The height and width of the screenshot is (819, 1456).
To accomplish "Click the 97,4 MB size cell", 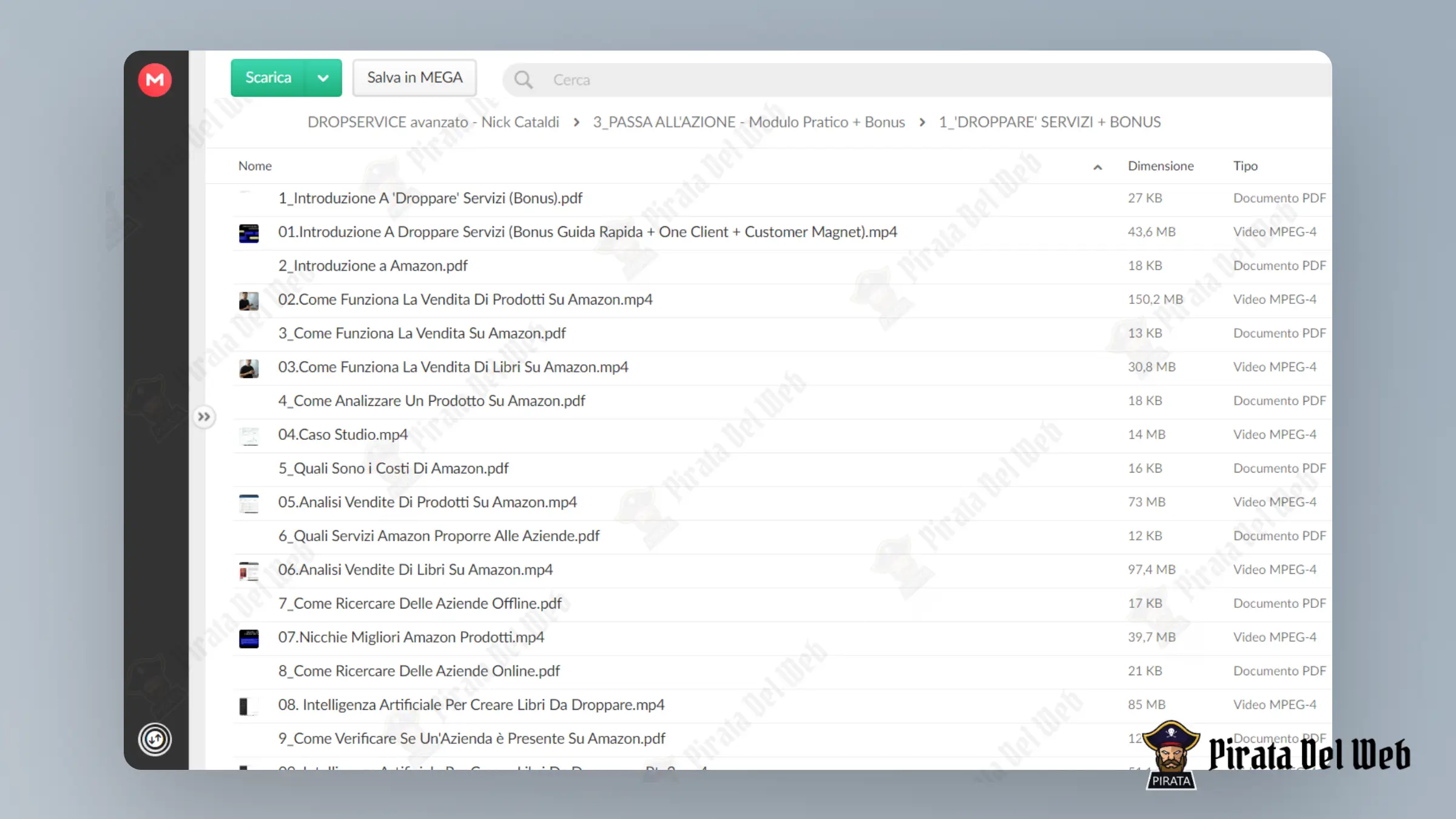I will [x=1151, y=570].
